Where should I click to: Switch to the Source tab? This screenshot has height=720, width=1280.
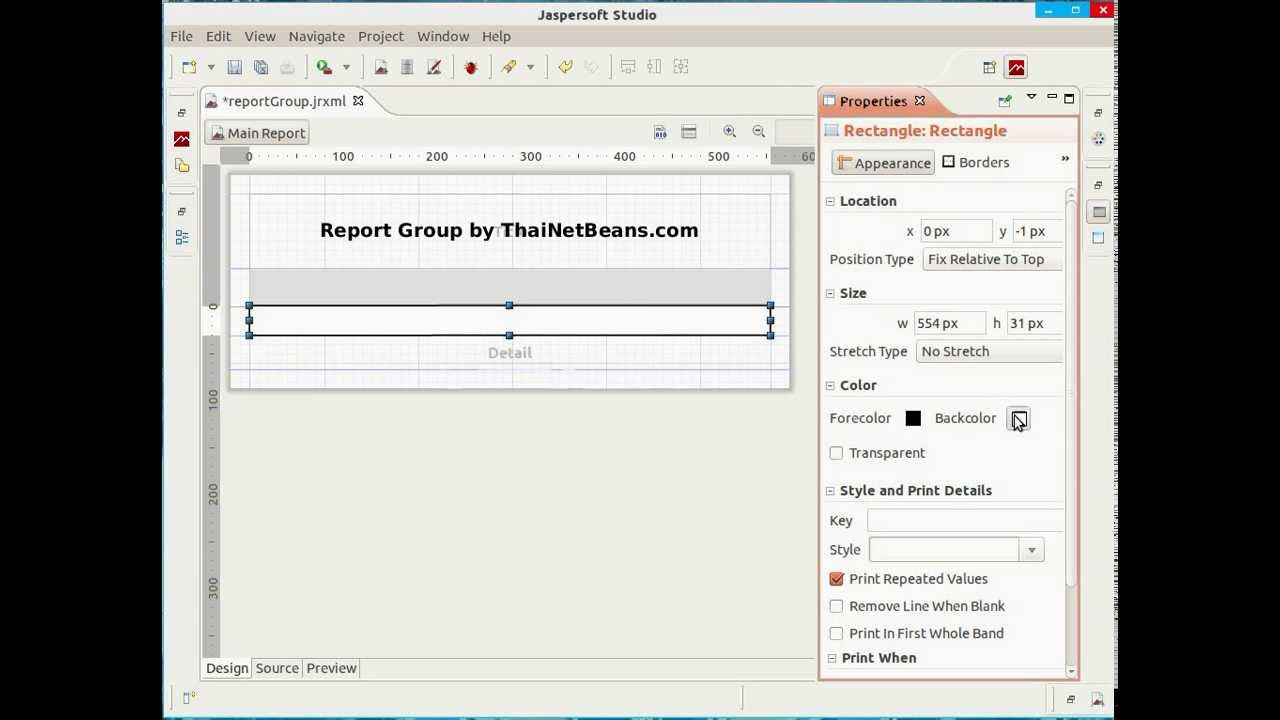277,668
